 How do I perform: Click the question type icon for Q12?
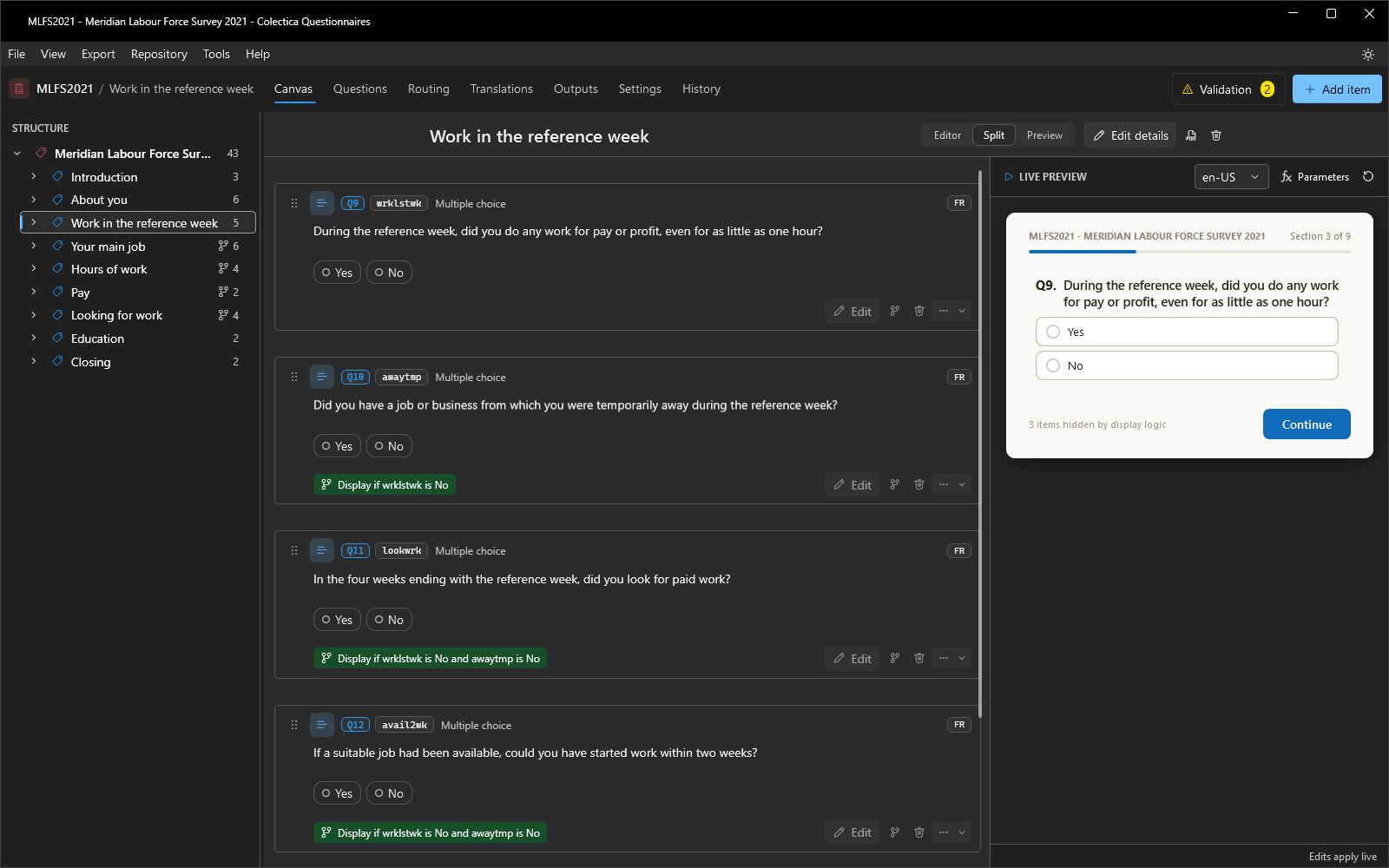321,725
